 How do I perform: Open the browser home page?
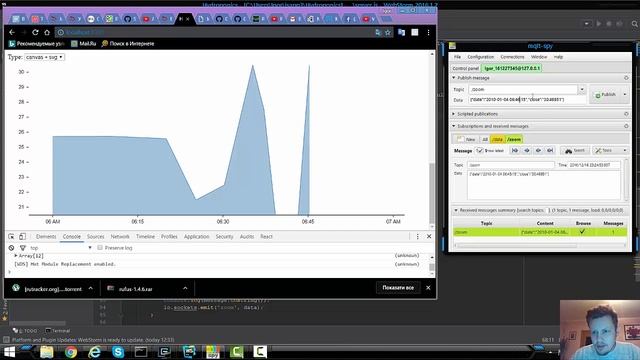click(47, 32)
